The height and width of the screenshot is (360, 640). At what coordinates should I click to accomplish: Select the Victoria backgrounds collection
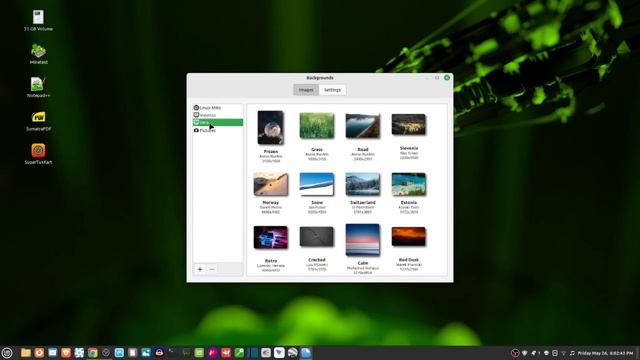tap(218, 115)
